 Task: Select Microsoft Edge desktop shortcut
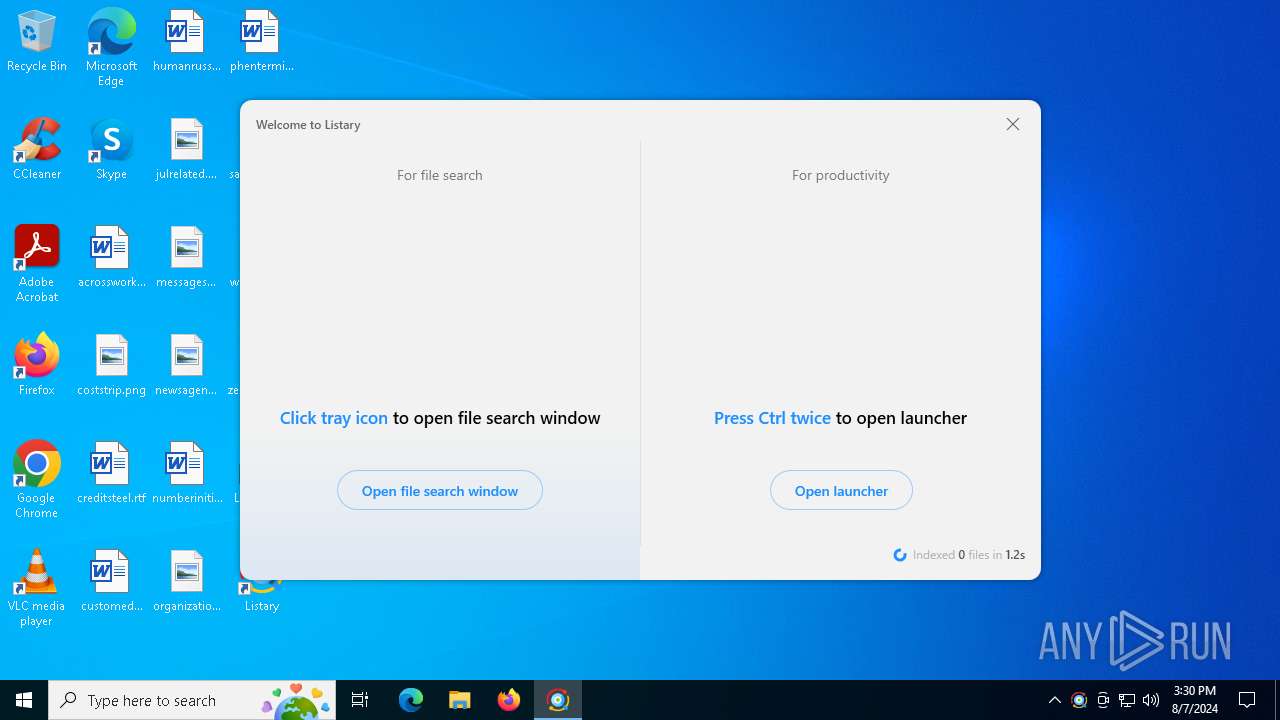click(111, 48)
